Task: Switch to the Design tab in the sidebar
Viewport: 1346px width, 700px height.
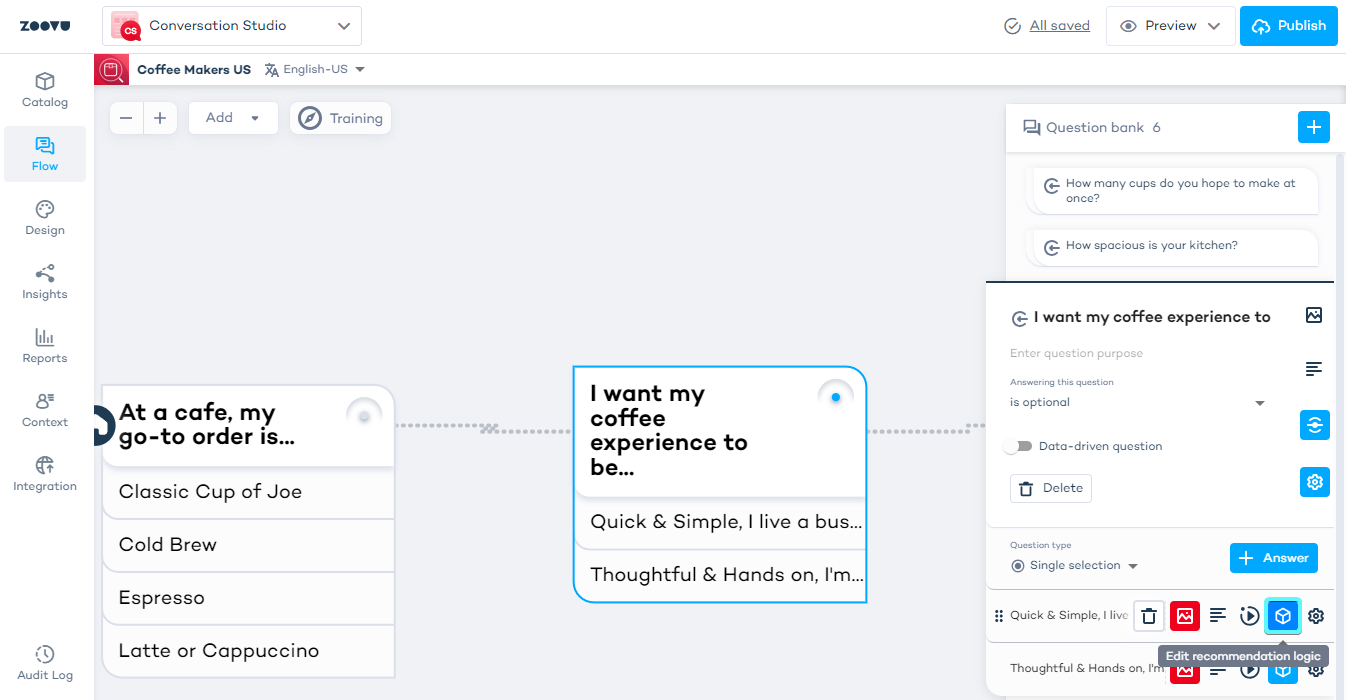Action: click(44, 217)
